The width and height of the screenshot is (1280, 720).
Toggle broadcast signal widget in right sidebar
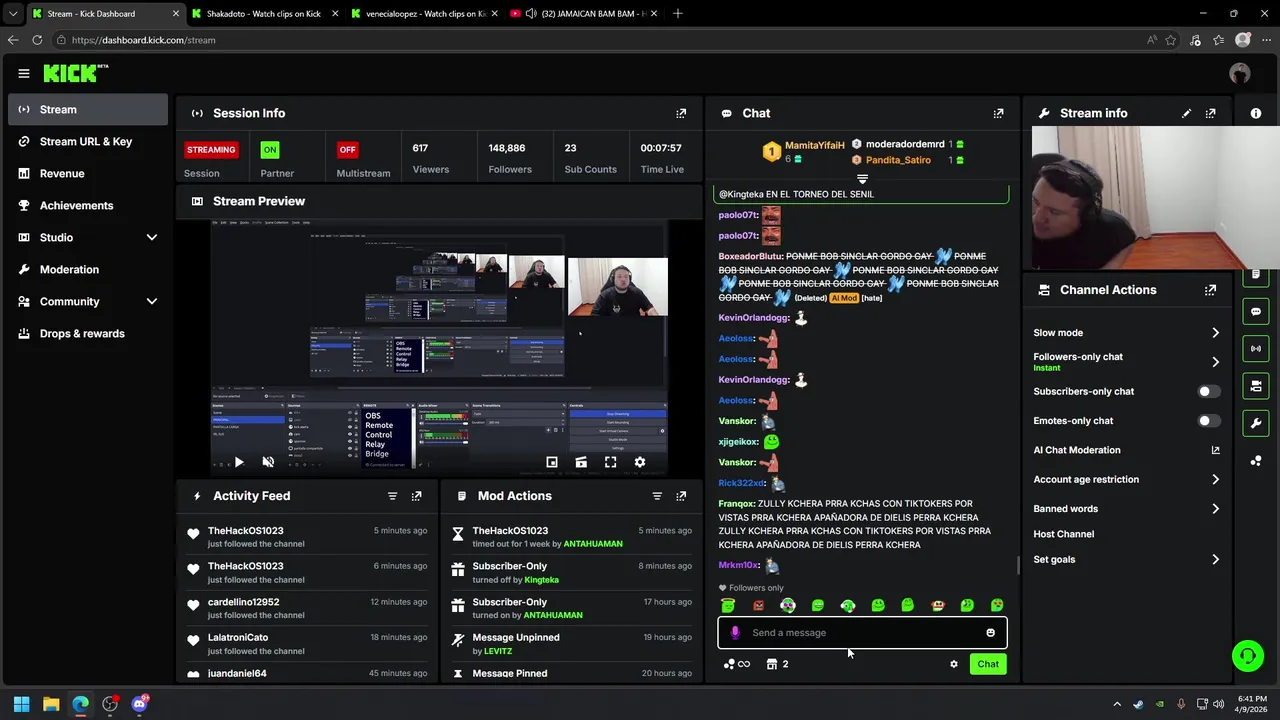pyautogui.click(x=1256, y=348)
